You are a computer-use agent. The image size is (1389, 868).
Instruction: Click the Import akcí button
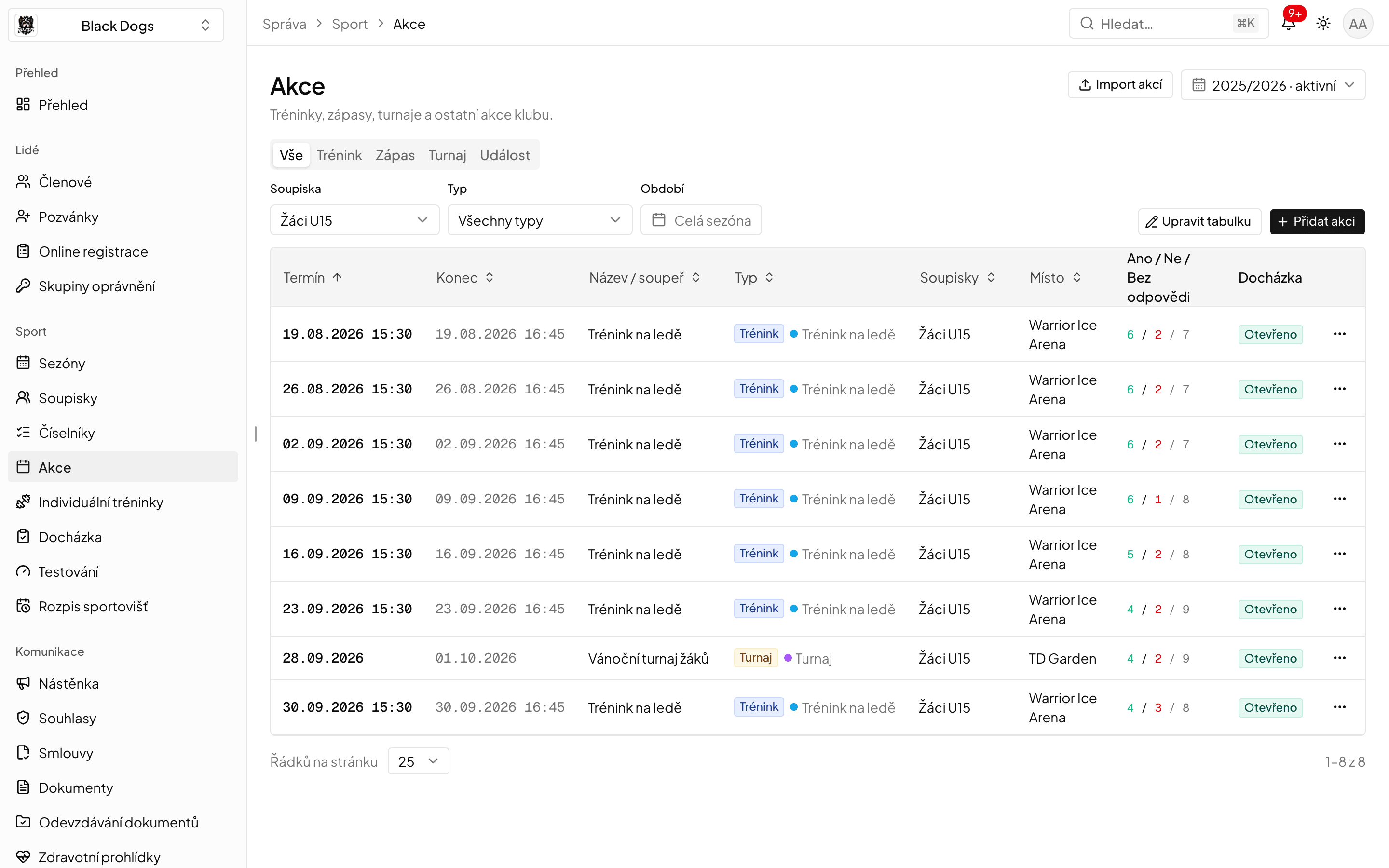coord(1120,84)
